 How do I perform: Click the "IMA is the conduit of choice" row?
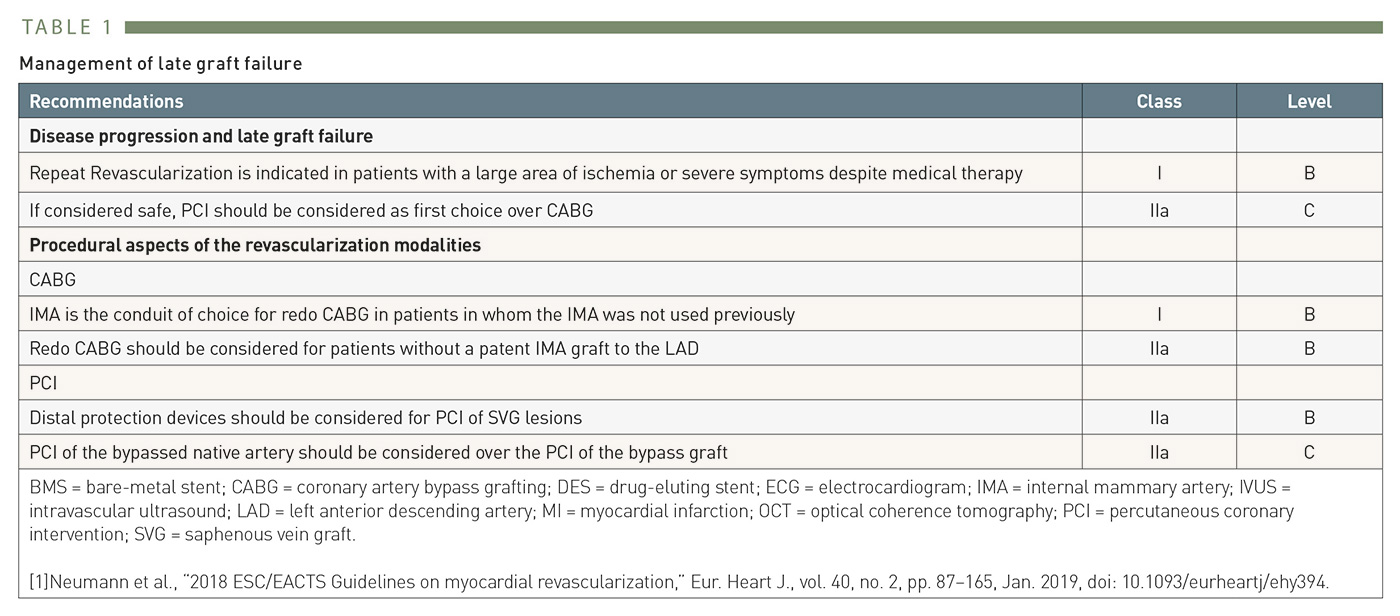[412, 314]
